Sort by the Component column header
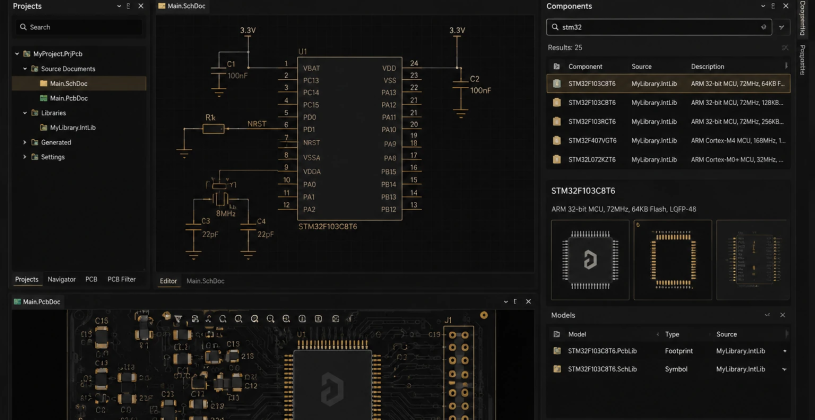 (x=585, y=67)
